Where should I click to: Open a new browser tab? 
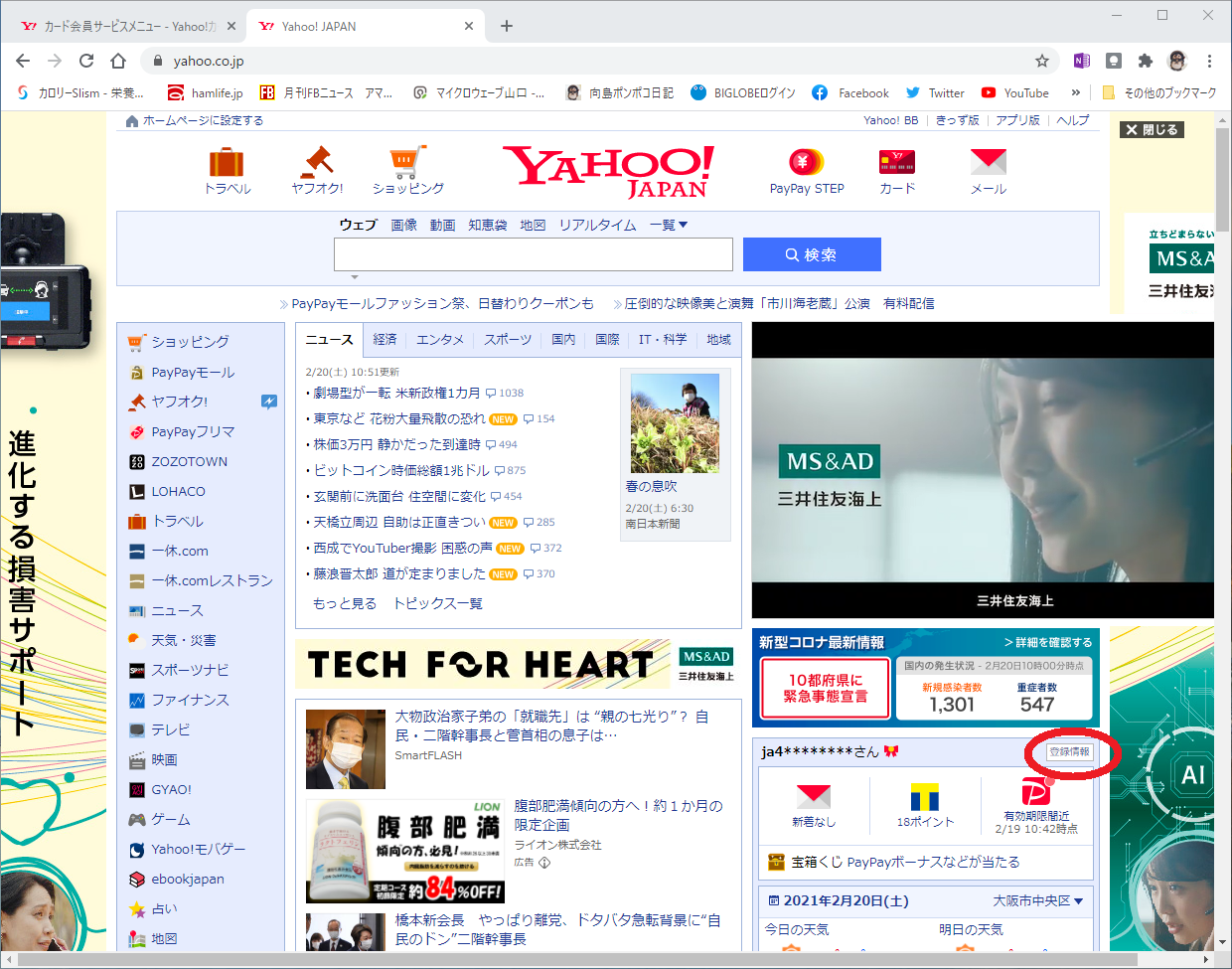coord(507,26)
